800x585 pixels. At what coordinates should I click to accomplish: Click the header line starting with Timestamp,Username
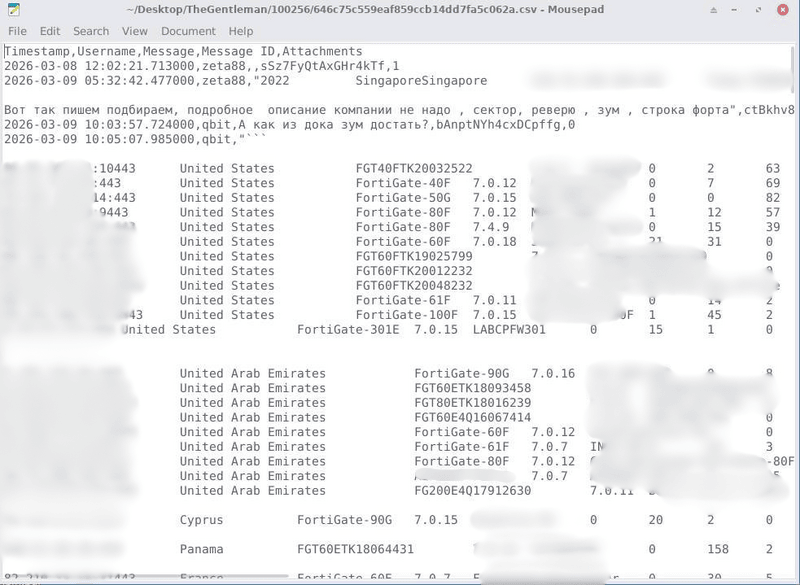183,52
